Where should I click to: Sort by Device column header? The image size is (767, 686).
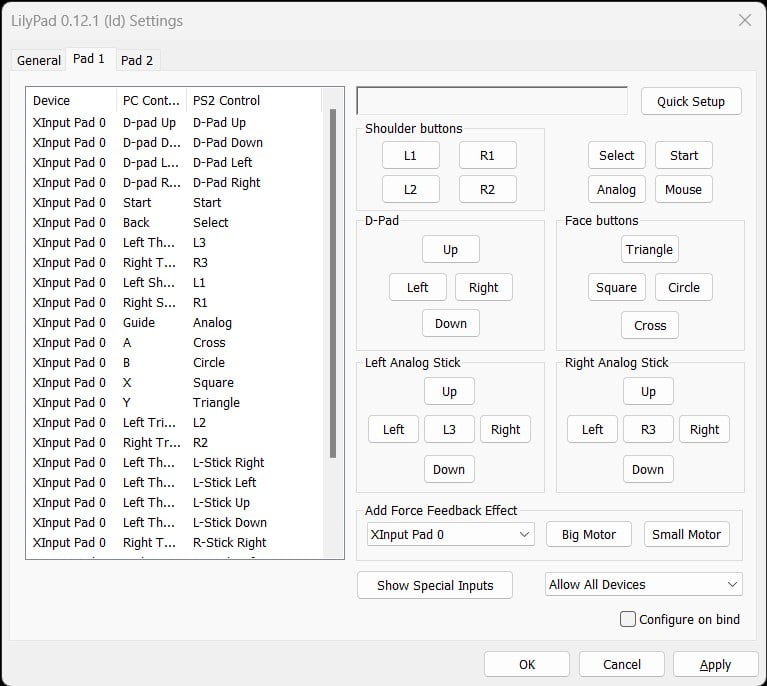71,100
